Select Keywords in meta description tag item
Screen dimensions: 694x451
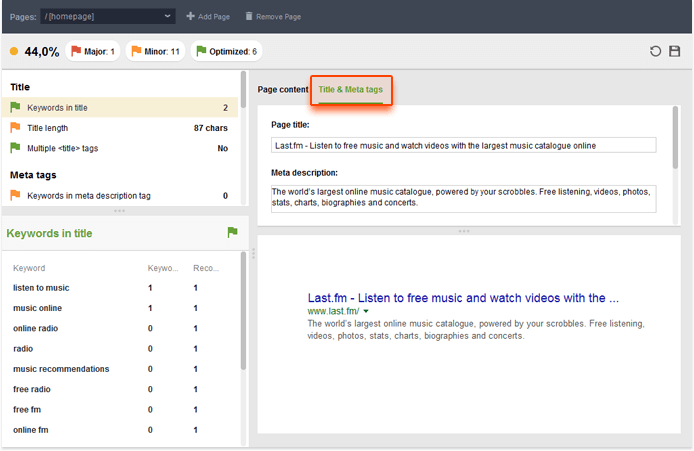click(88, 196)
